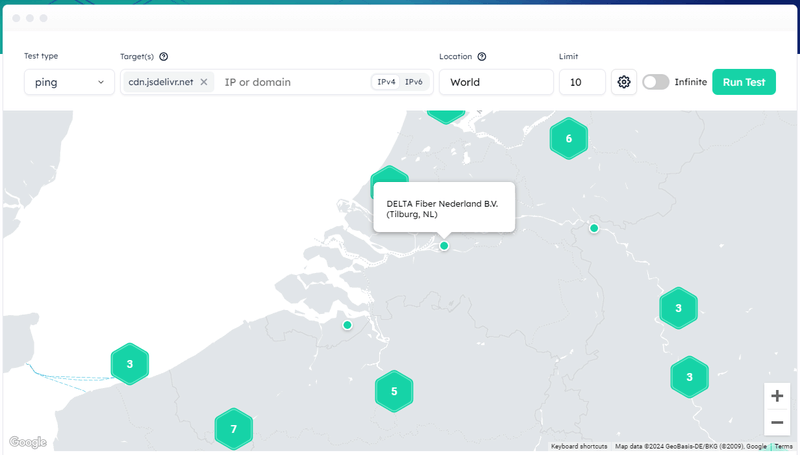Click the IP or domain input
This screenshot has width=800, height=455.
click(x=292, y=82)
